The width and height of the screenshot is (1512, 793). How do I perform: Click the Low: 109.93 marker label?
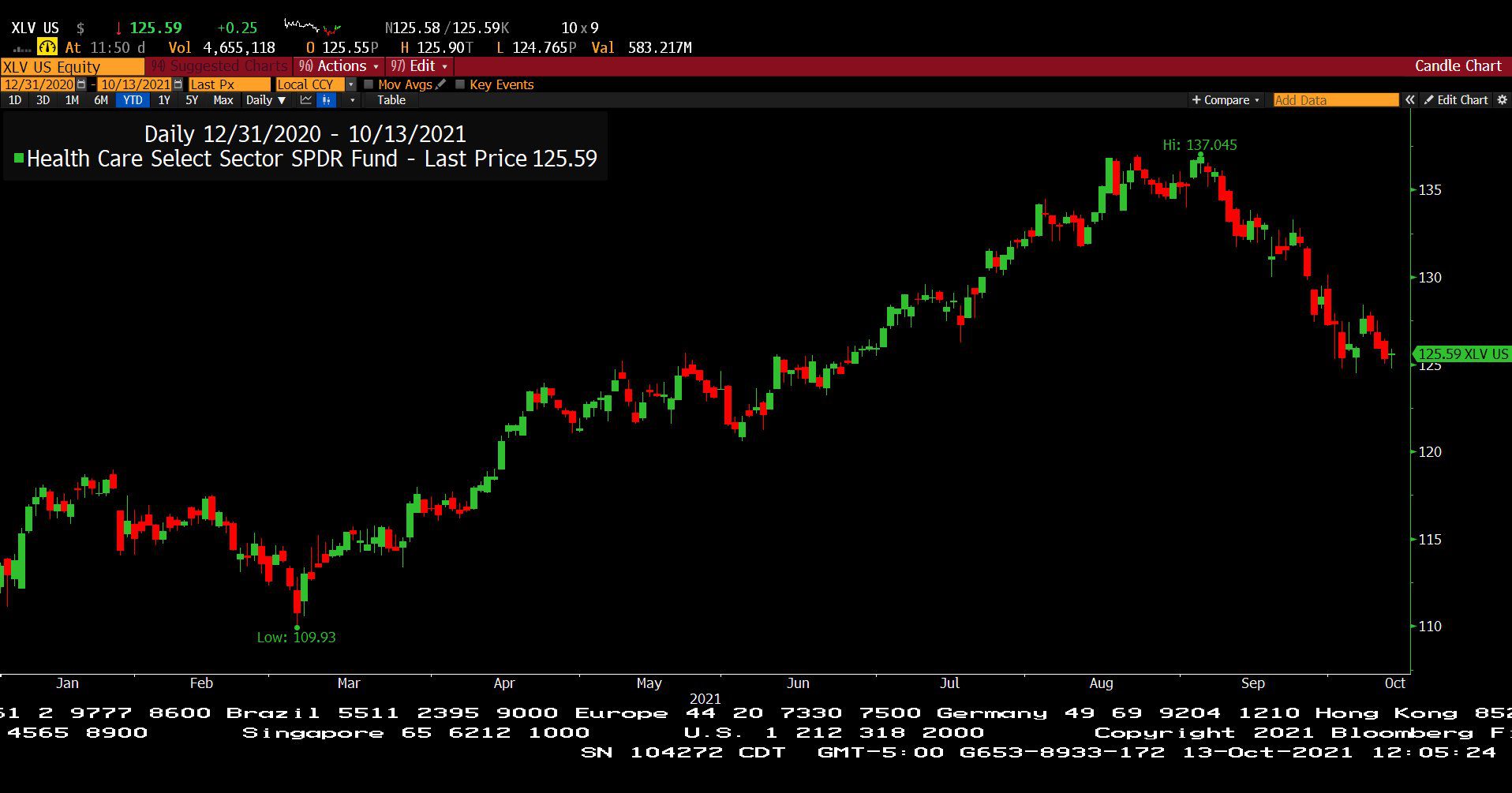pyautogui.click(x=296, y=637)
